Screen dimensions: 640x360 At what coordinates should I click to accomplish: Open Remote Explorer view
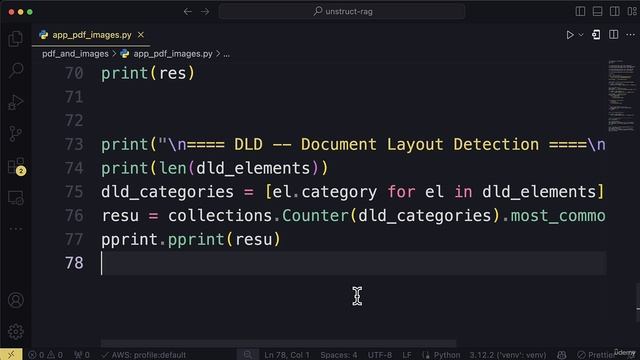(16, 198)
